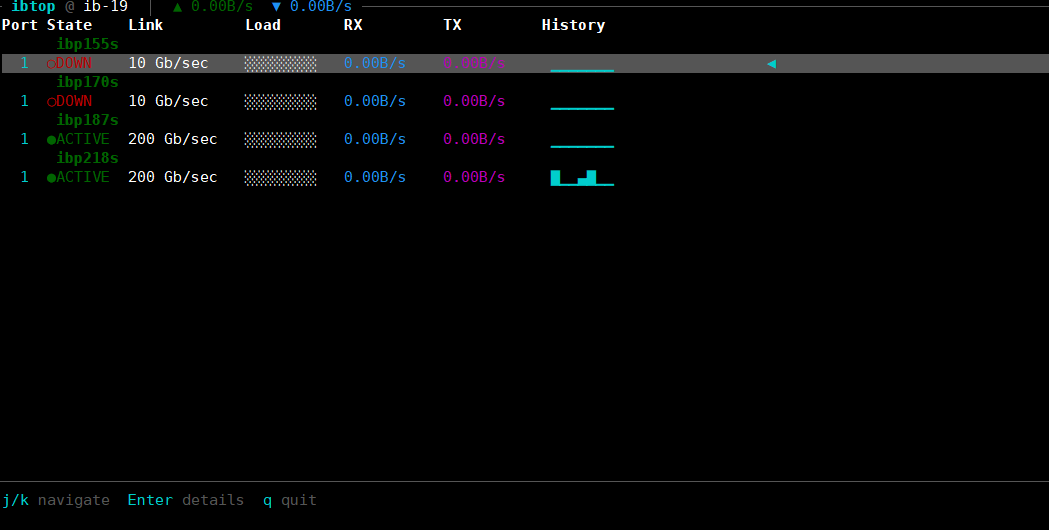Click the 10 Gb/sec link speed for ibp155s
Screen dimensions: 1049x530
[x=168, y=64]
